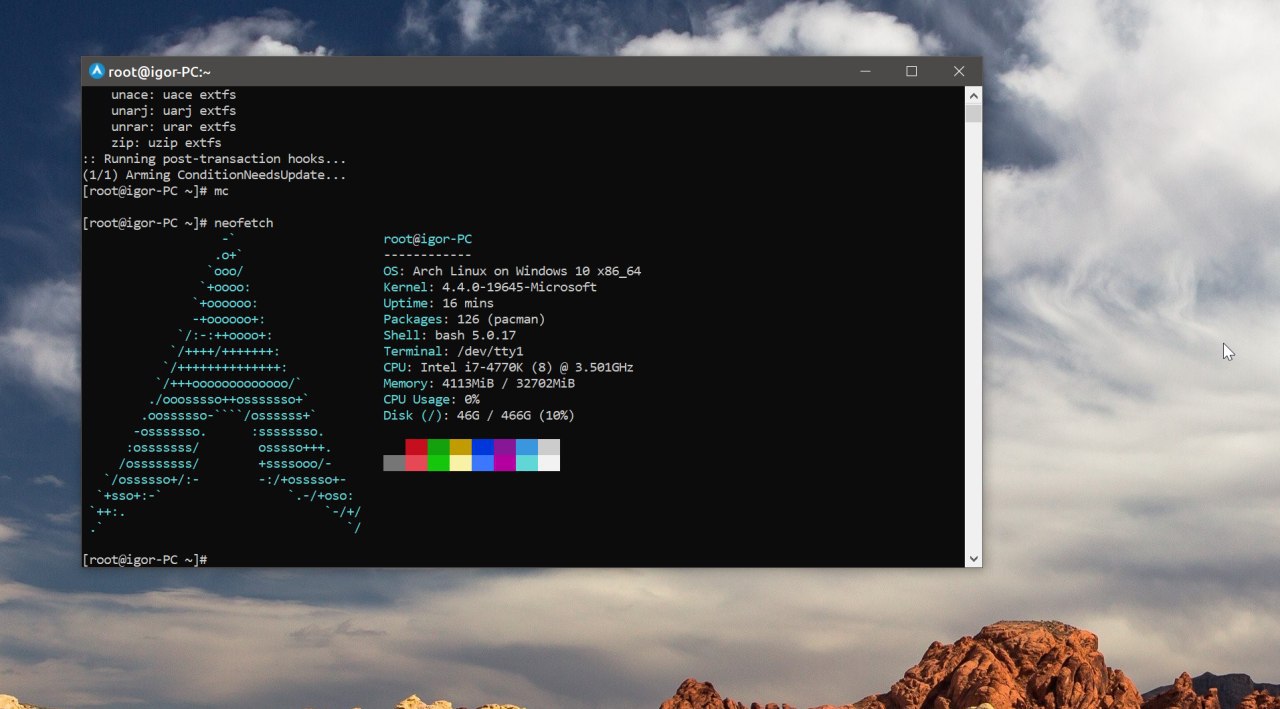Click the 'Memory: 4113MiB / 32702MiB' line

coord(479,383)
